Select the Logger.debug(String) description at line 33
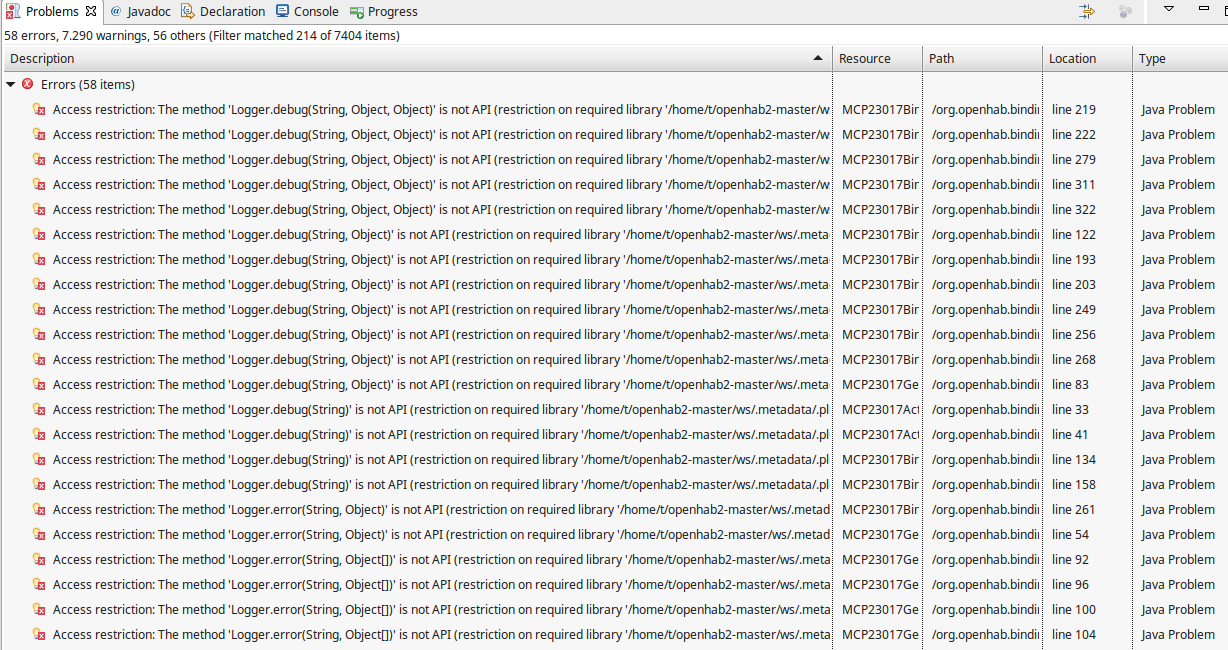The height and width of the screenshot is (650, 1228). point(441,409)
